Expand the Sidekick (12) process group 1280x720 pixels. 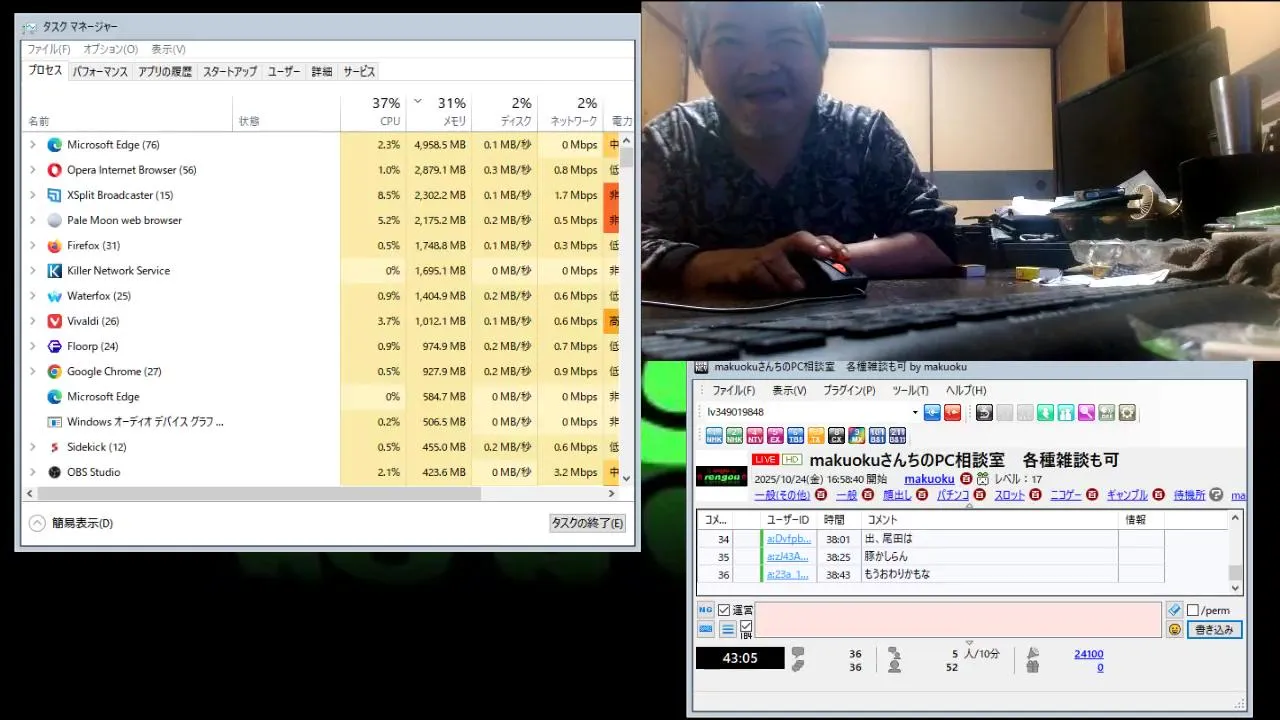(33, 447)
